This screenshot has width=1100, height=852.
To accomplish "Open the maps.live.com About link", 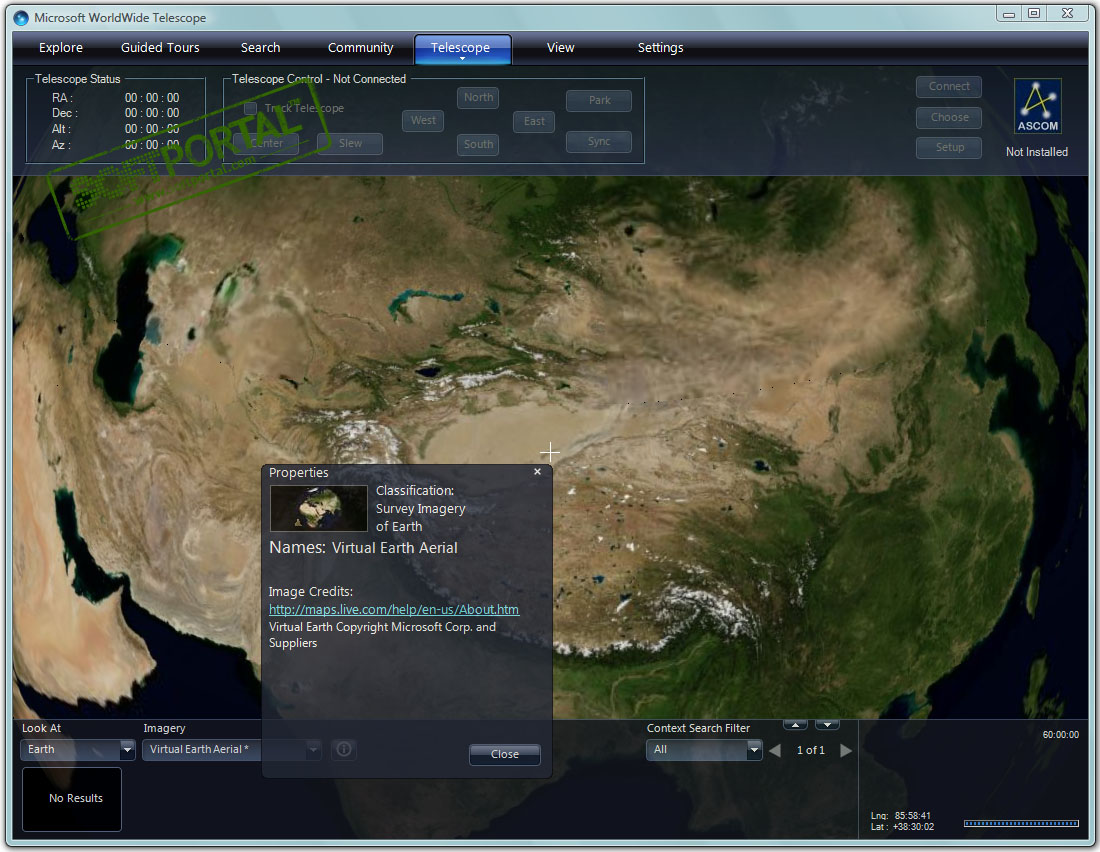I will pos(394,609).
